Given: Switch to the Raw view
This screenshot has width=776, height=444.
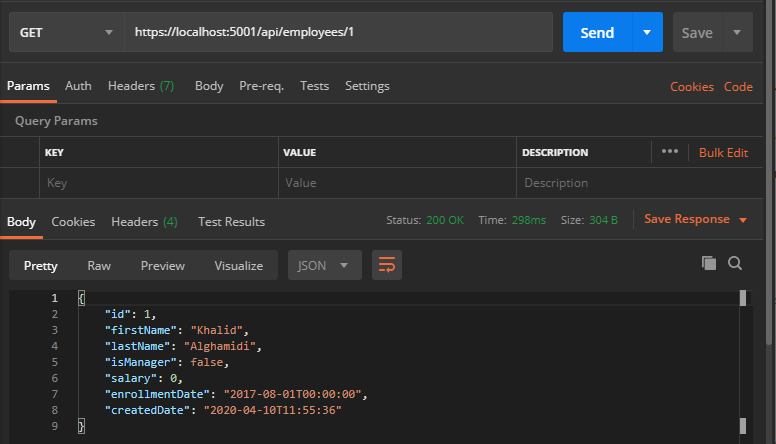Looking at the screenshot, I should [x=99, y=266].
